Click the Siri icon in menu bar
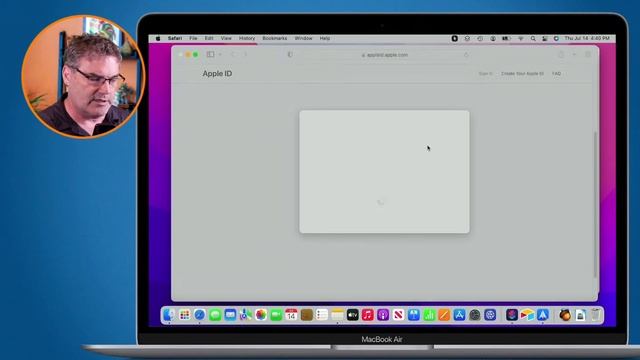 (x=556, y=38)
